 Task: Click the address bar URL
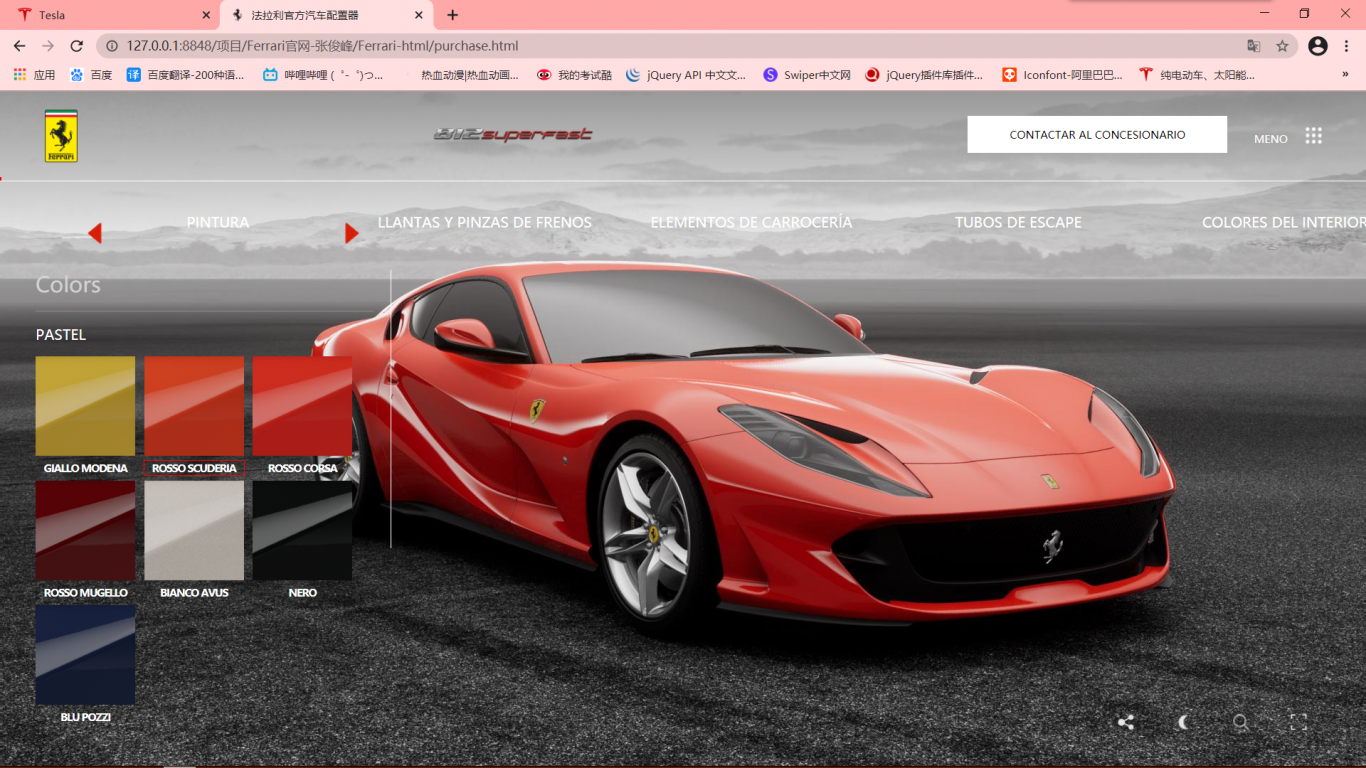tap(322, 46)
